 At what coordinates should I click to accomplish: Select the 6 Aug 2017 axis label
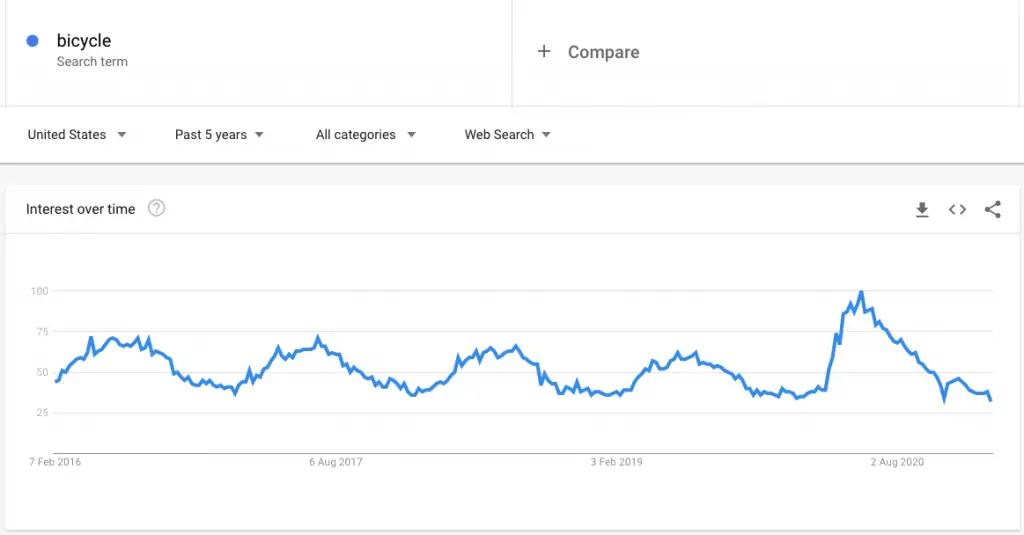tap(336, 462)
